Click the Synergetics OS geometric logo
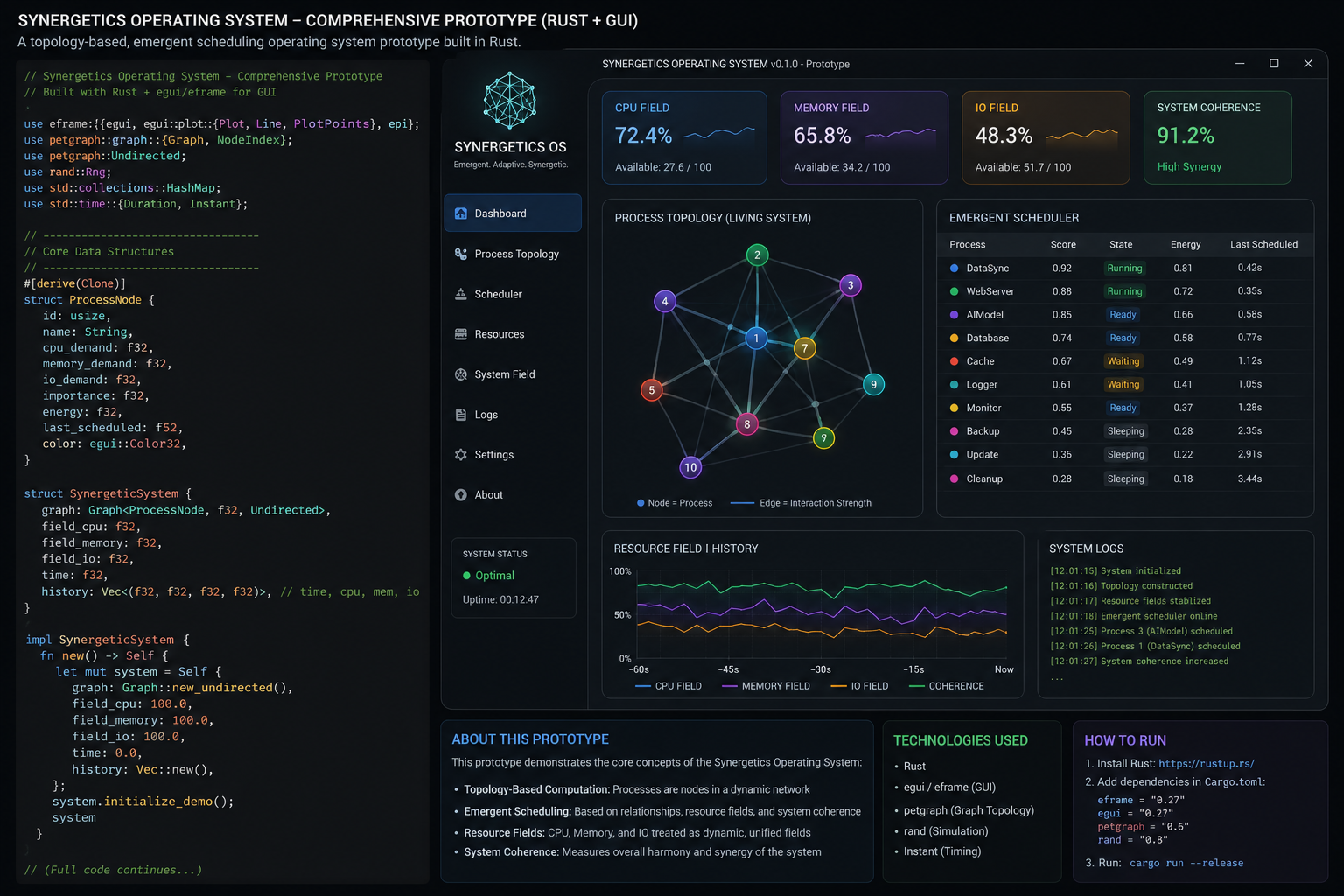 [x=510, y=101]
